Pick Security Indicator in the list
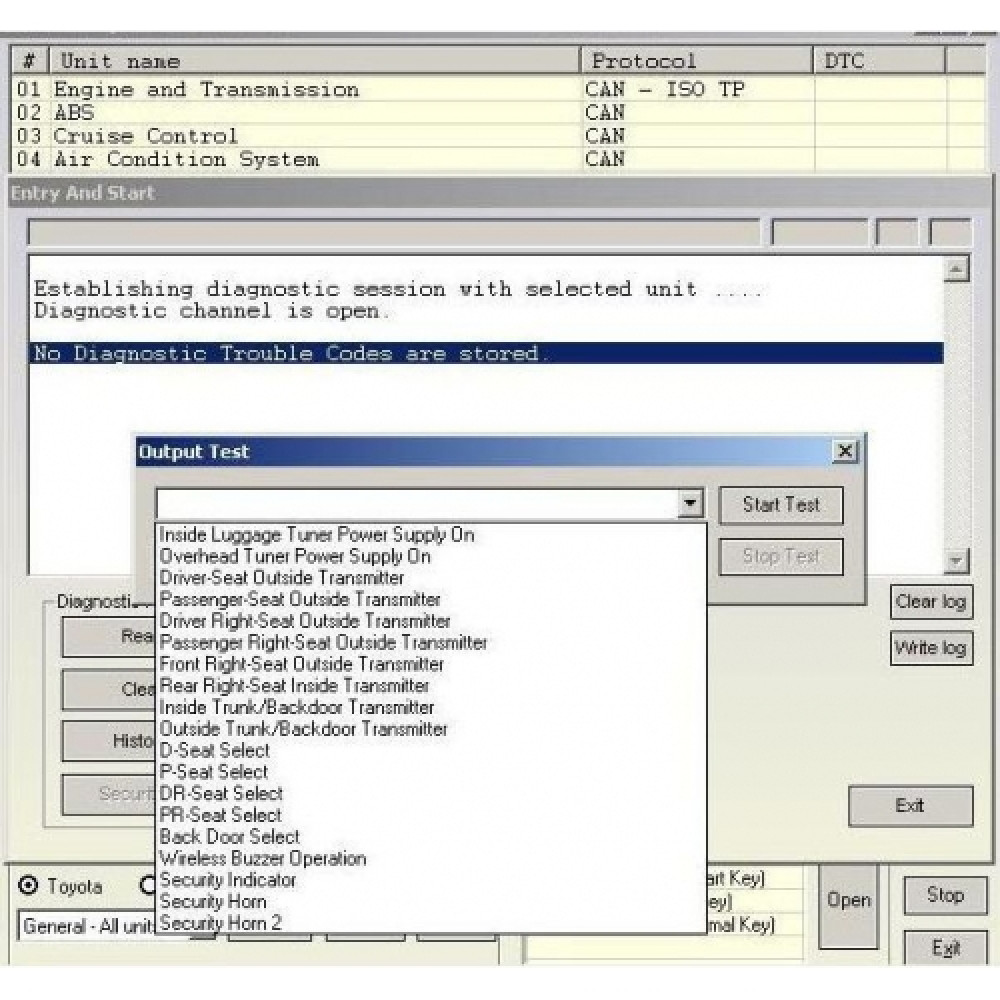The image size is (1000, 1000). (x=228, y=880)
